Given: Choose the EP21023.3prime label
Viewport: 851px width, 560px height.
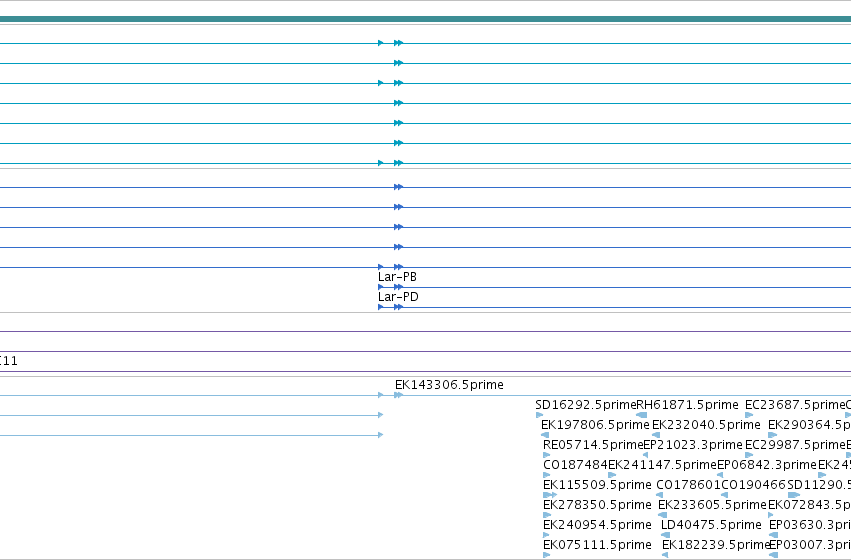Looking at the screenshot, I should 693,444.
